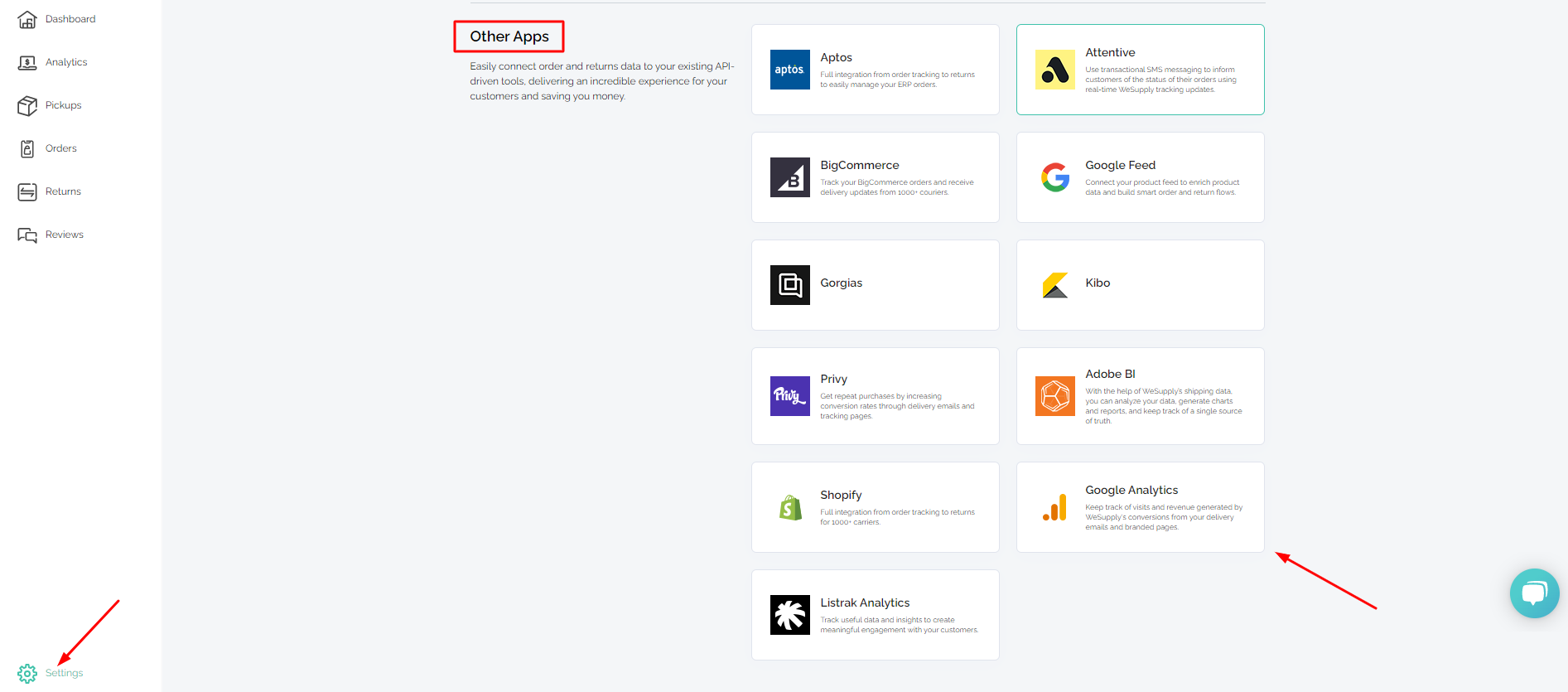Viewport: 1568px width, 692px height.
Task: Click the Aptos logo icon
Action: click(790, 70)
